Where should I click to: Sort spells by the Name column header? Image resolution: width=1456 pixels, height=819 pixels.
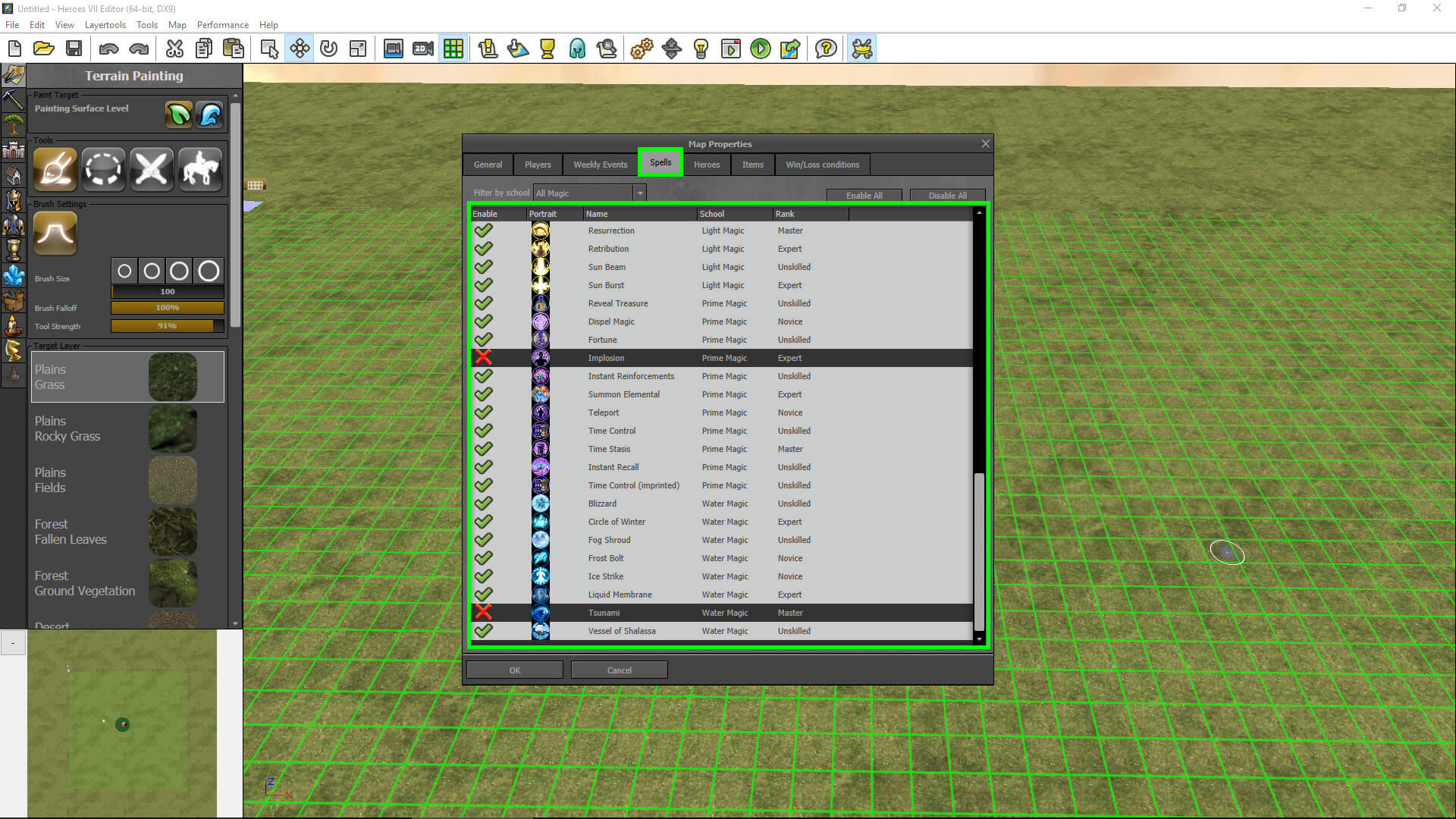(x=640, y=214)
